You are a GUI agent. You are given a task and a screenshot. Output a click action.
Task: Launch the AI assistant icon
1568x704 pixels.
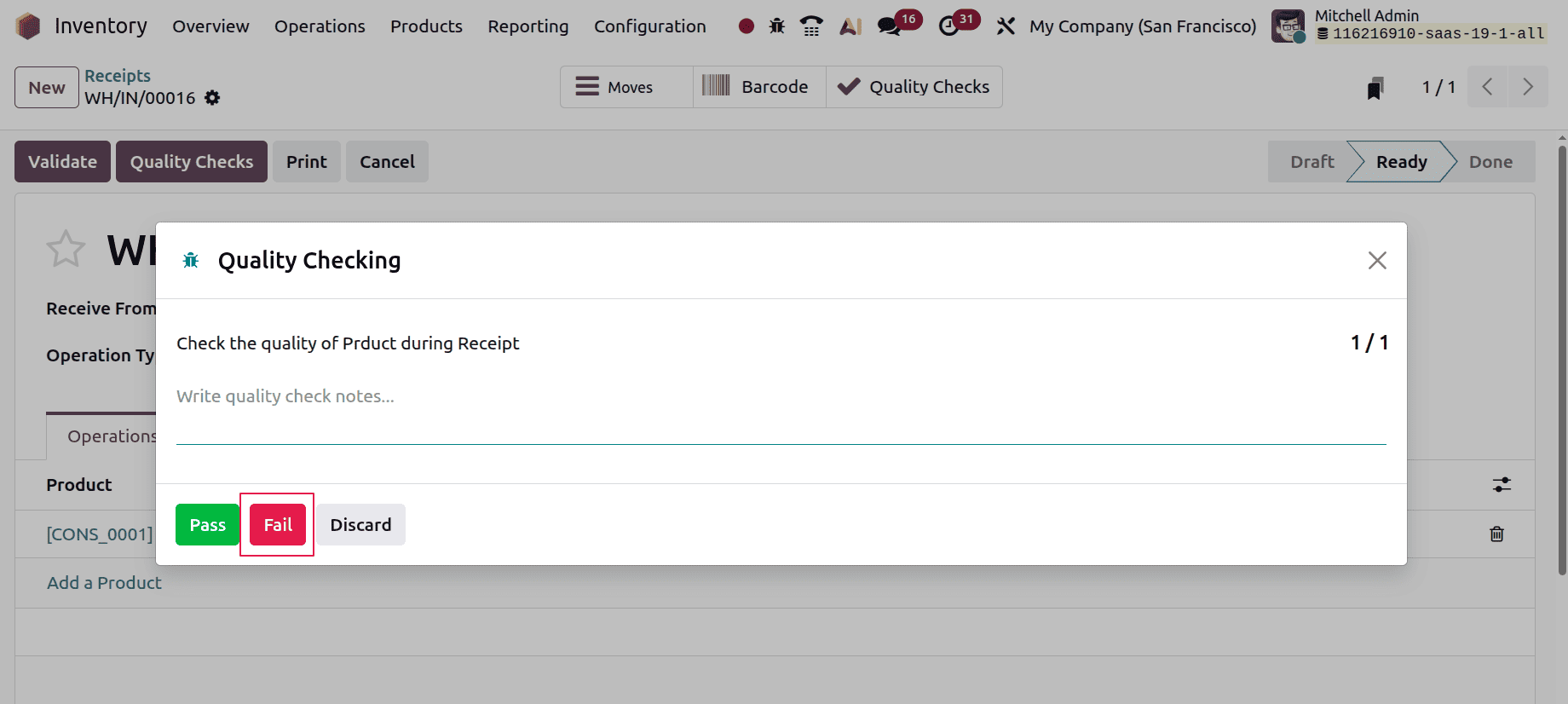click(x=850, y=26)
